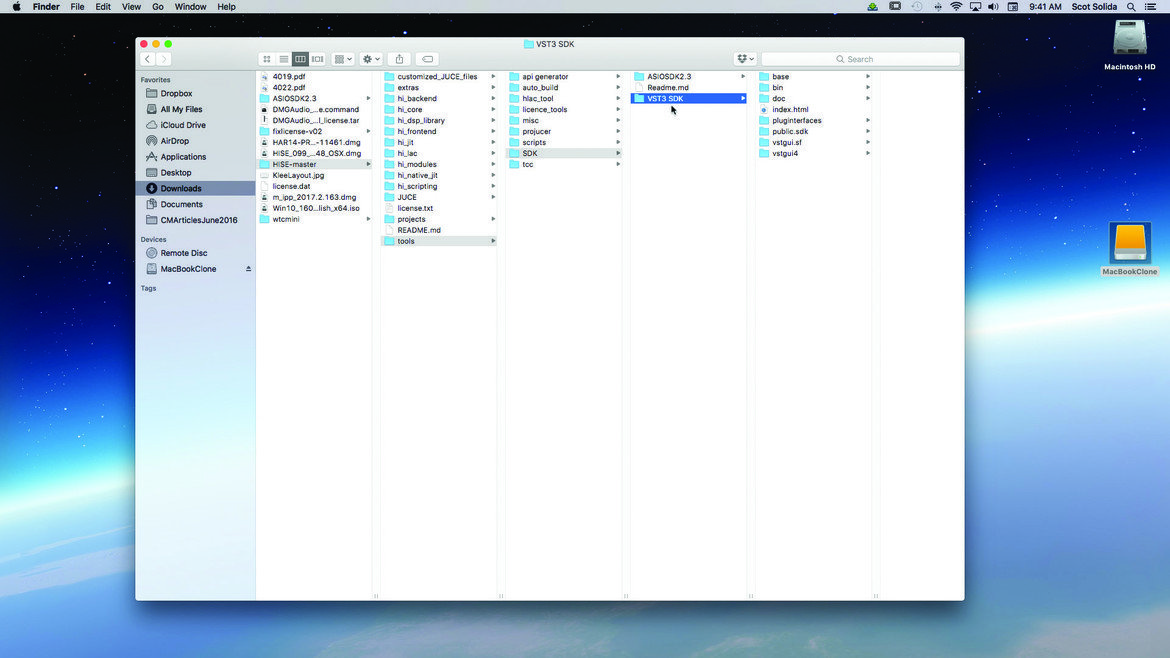The width and height of the screenshot is (1170, 658).
Task: Expand the pluginterfaces folder arrow
Action: [868, 120]
